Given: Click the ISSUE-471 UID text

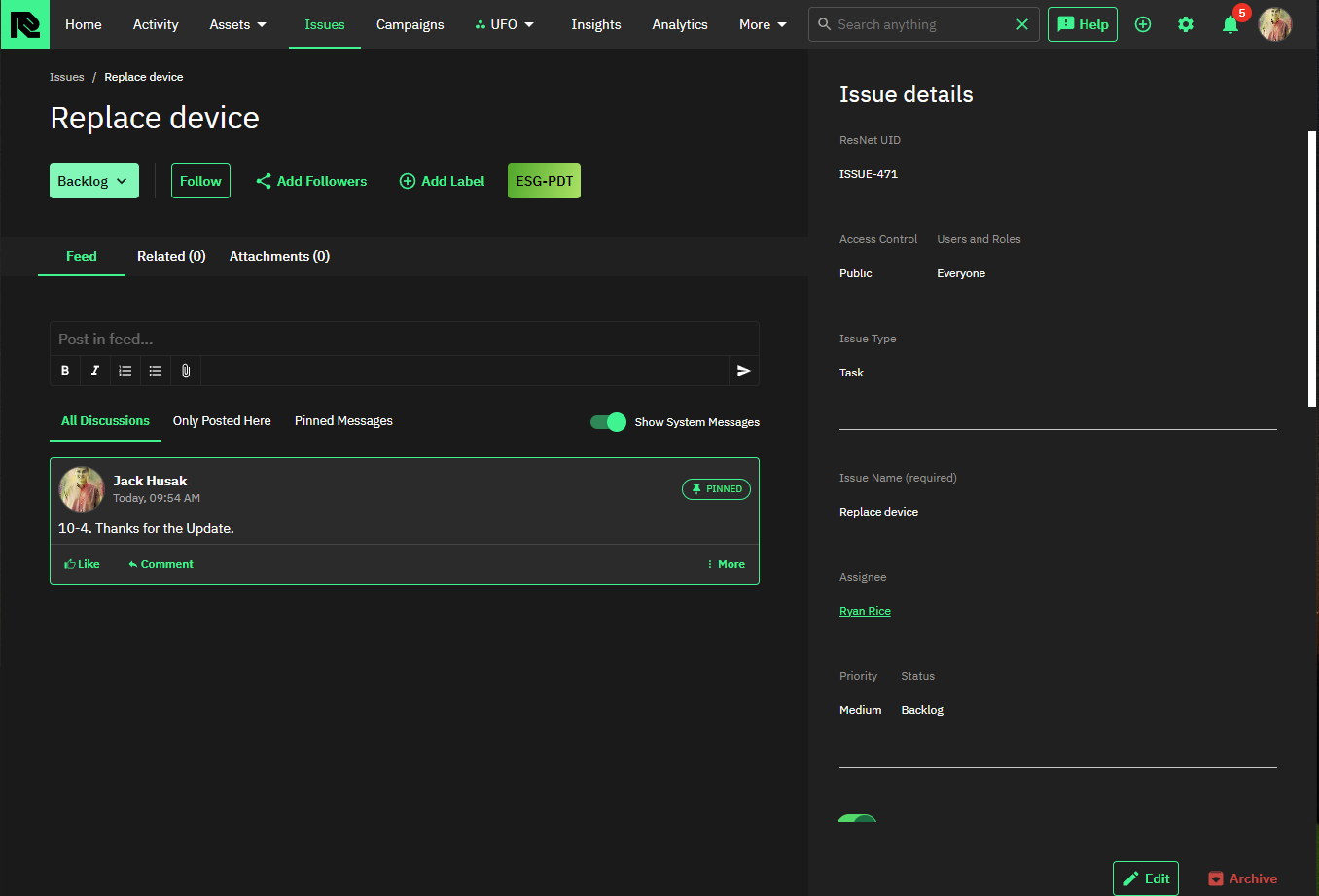Looking at the screenshot, I should [869, 174].
